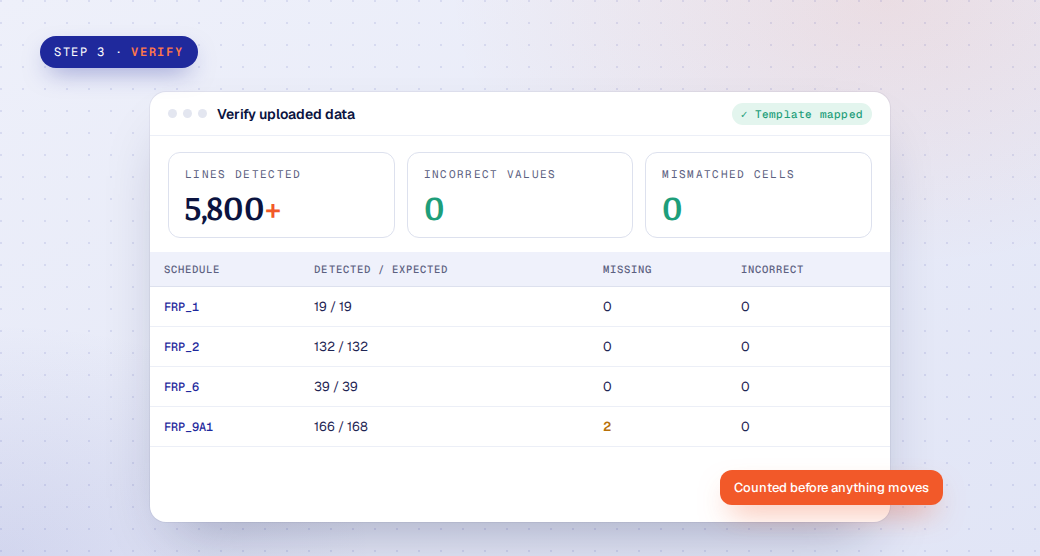Open schedule FRP_6
Screen dimensions: 1040x556
pos(182,387)
